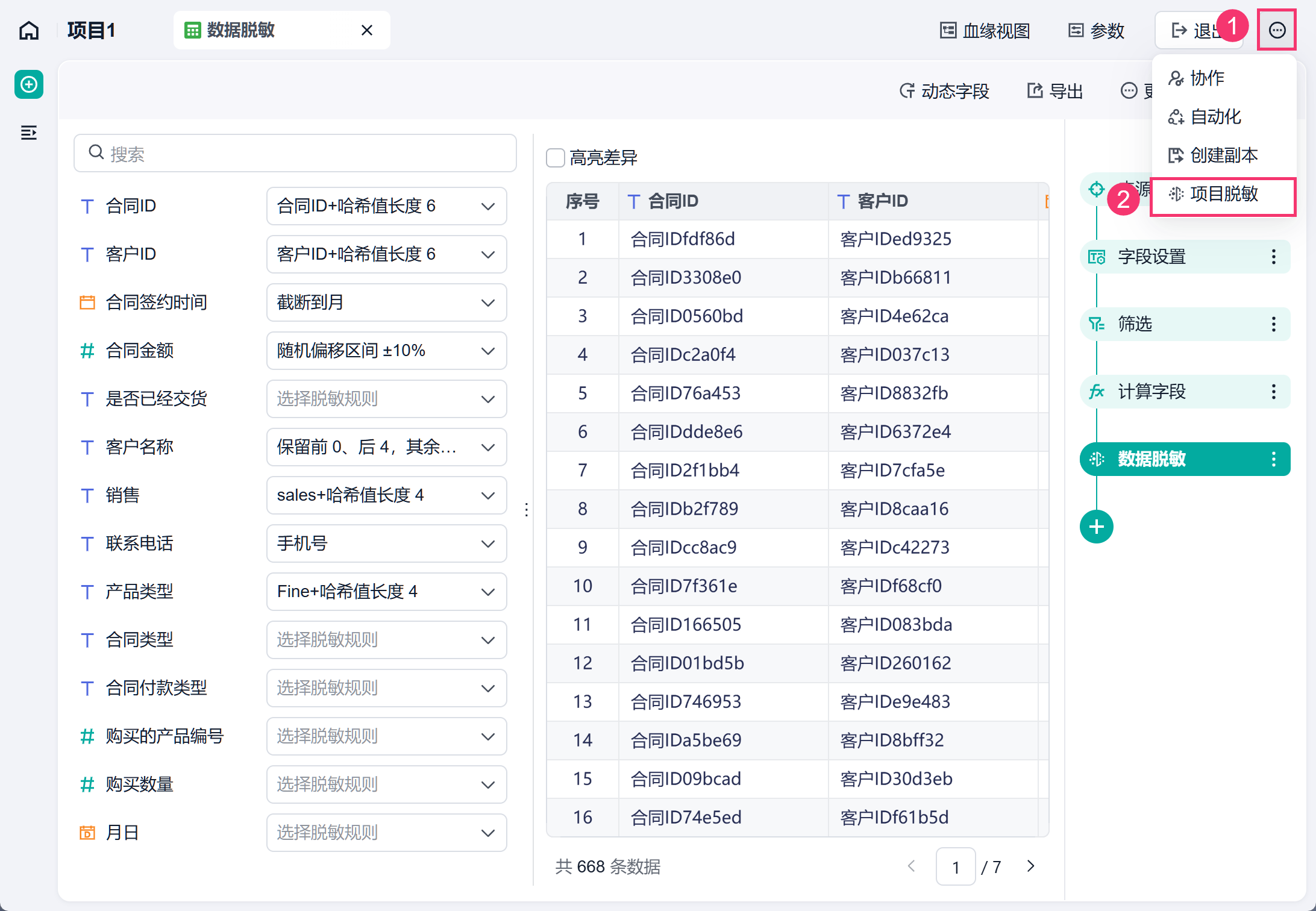Viewport: 1316px width, 911px height.
Task: Go to home via house icon
Action: (29, 30)
